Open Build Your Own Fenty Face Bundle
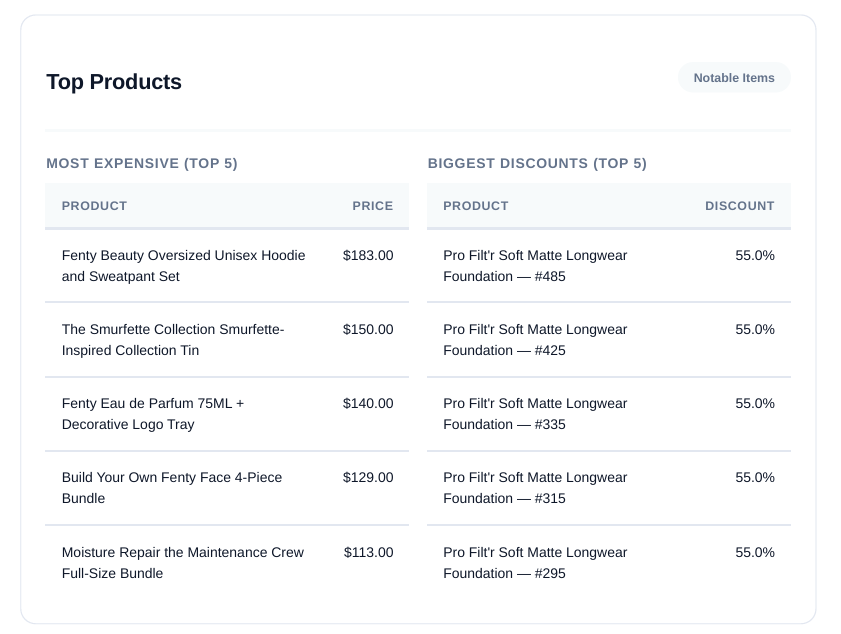The height and width of the screenshot is (634, 841). pyautogui.click(x=172, y=488)
